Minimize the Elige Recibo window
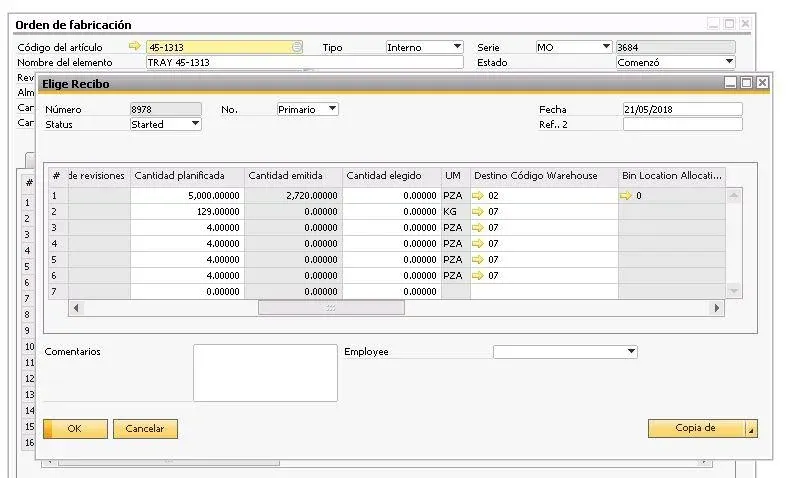This screenshot has height=478, width=789. (730, 83)
